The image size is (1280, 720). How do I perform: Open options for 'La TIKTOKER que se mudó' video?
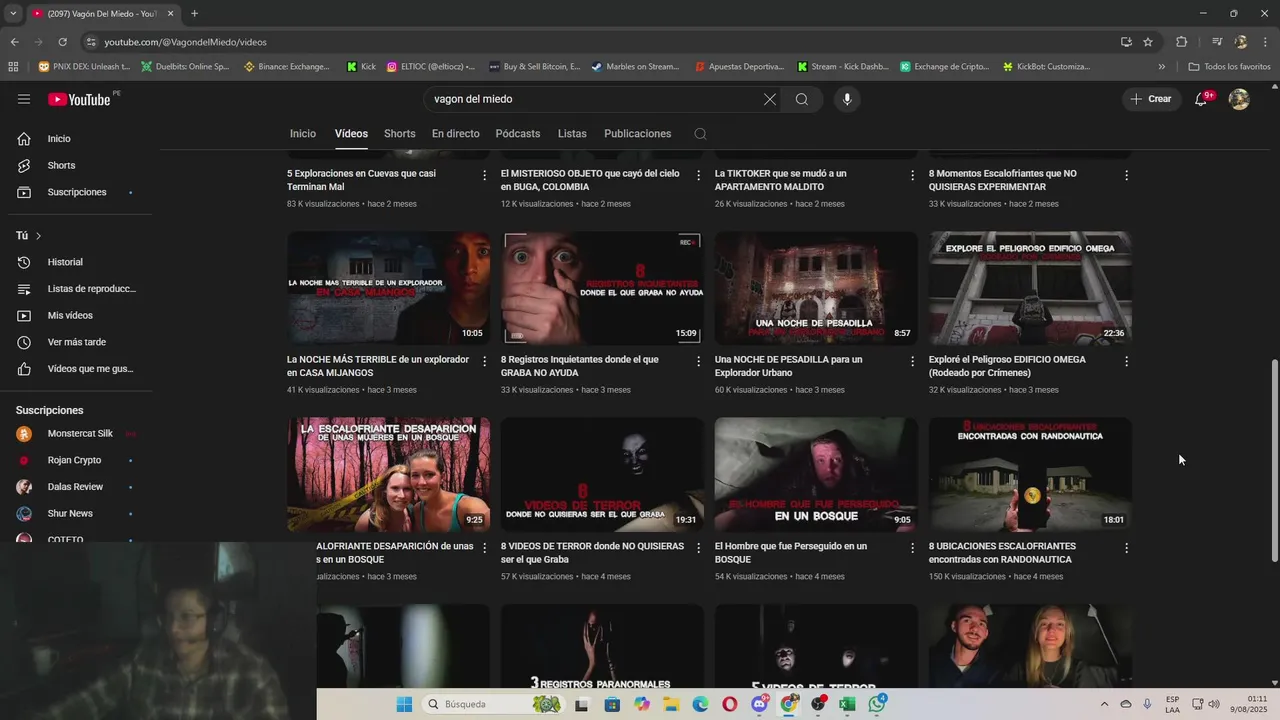point(912,175)
